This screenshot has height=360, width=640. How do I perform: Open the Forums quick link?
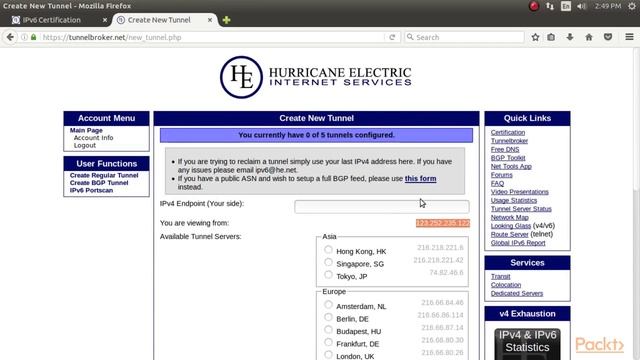click(502, 175)
